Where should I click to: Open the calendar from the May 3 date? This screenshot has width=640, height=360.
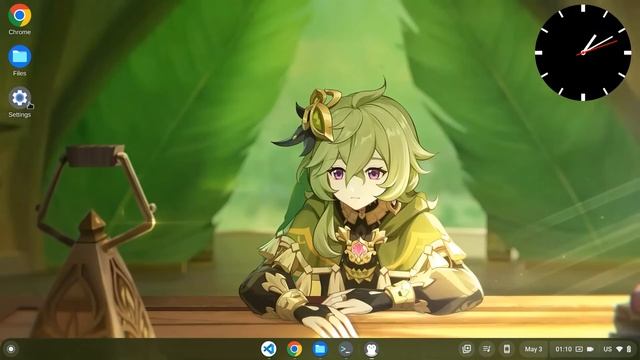pyautogui.click(x=533, y=349)
